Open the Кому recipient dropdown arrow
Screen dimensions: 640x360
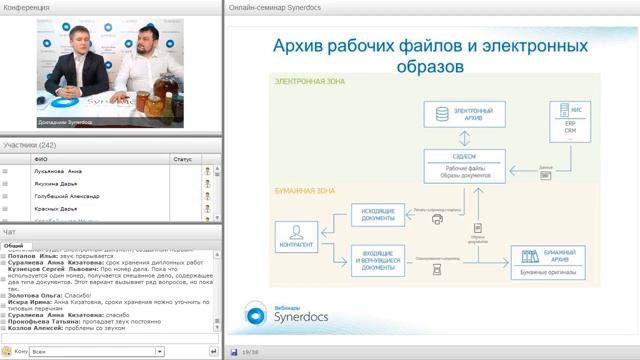click(160, 351)
